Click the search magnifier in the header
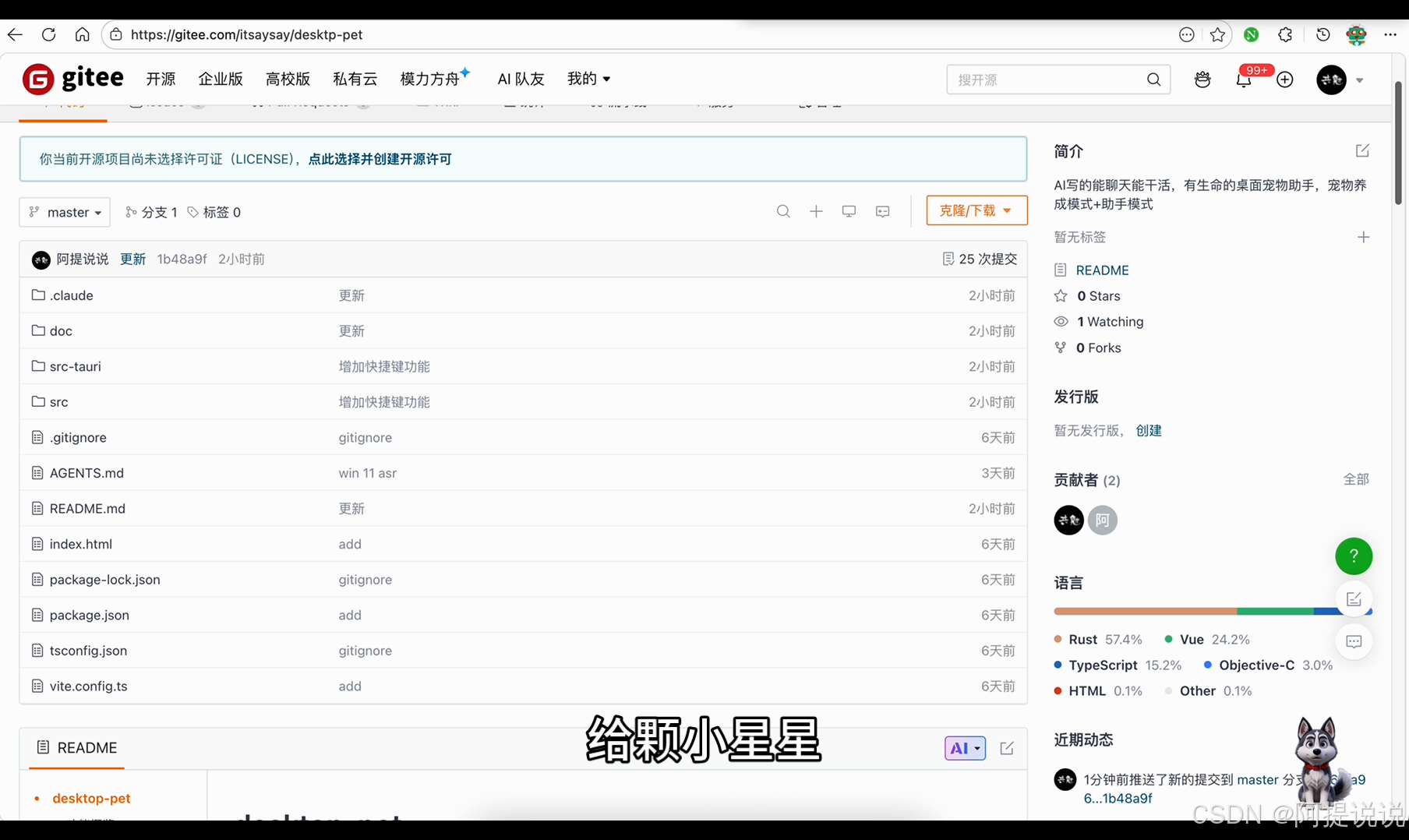 [x=1153, y=79]
